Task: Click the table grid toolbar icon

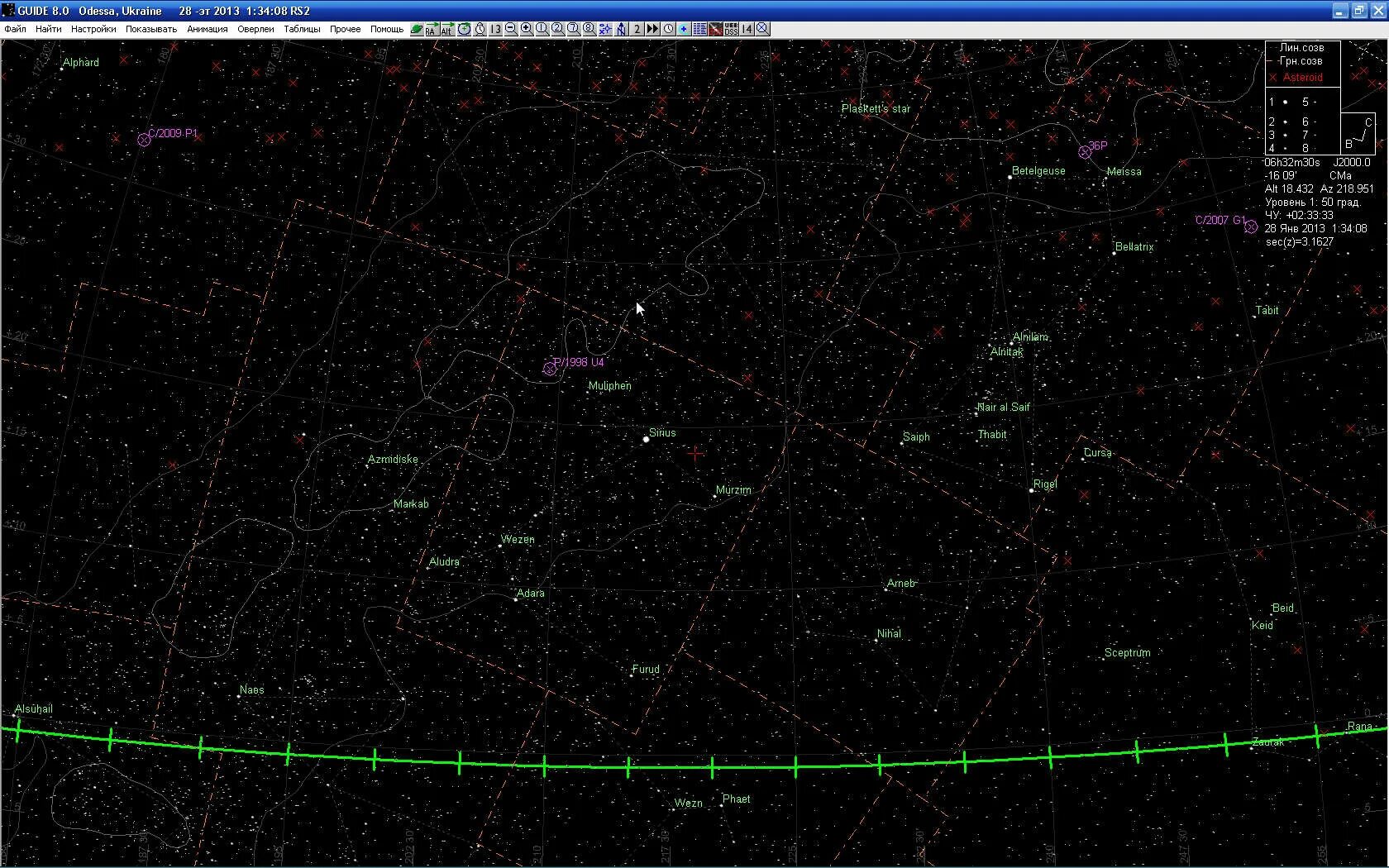Action: 699,29
